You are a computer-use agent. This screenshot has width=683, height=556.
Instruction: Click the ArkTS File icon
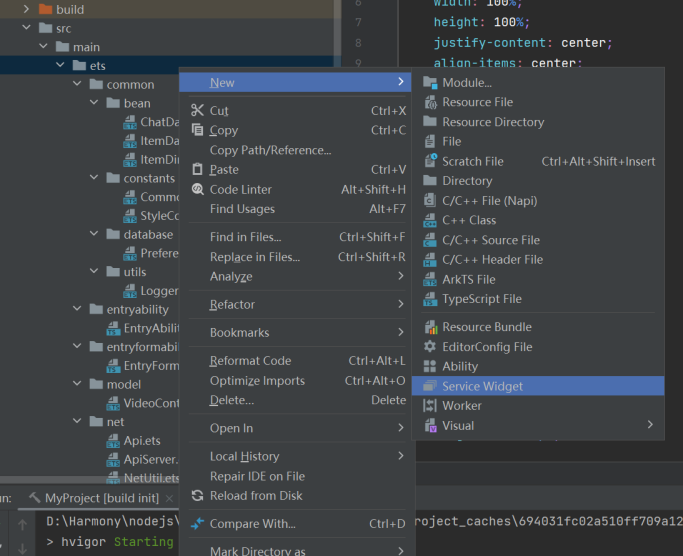[x=430, y=279]
